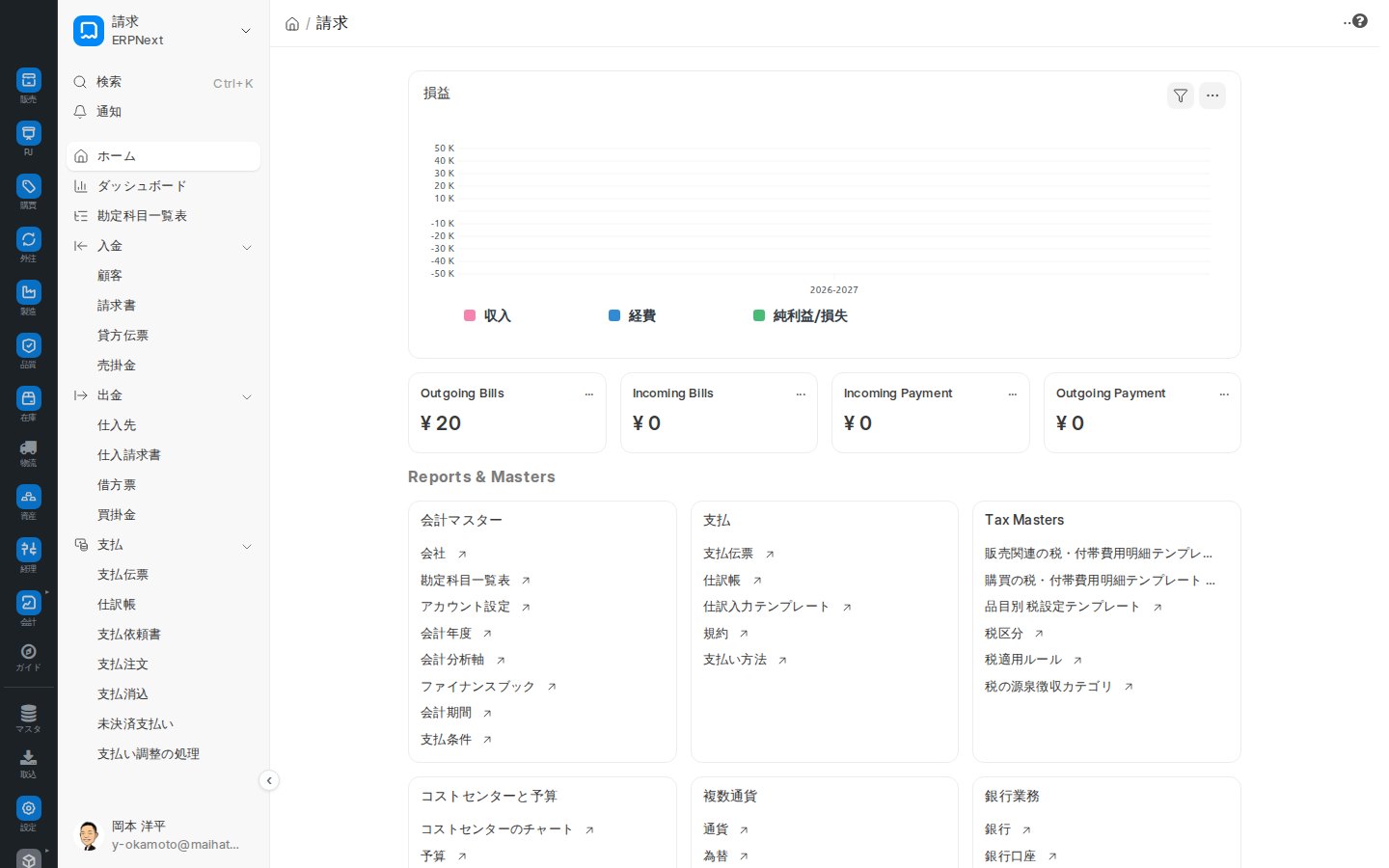Open the 購買 module icon
This screenshot has width=1389, height=868.
28,186
